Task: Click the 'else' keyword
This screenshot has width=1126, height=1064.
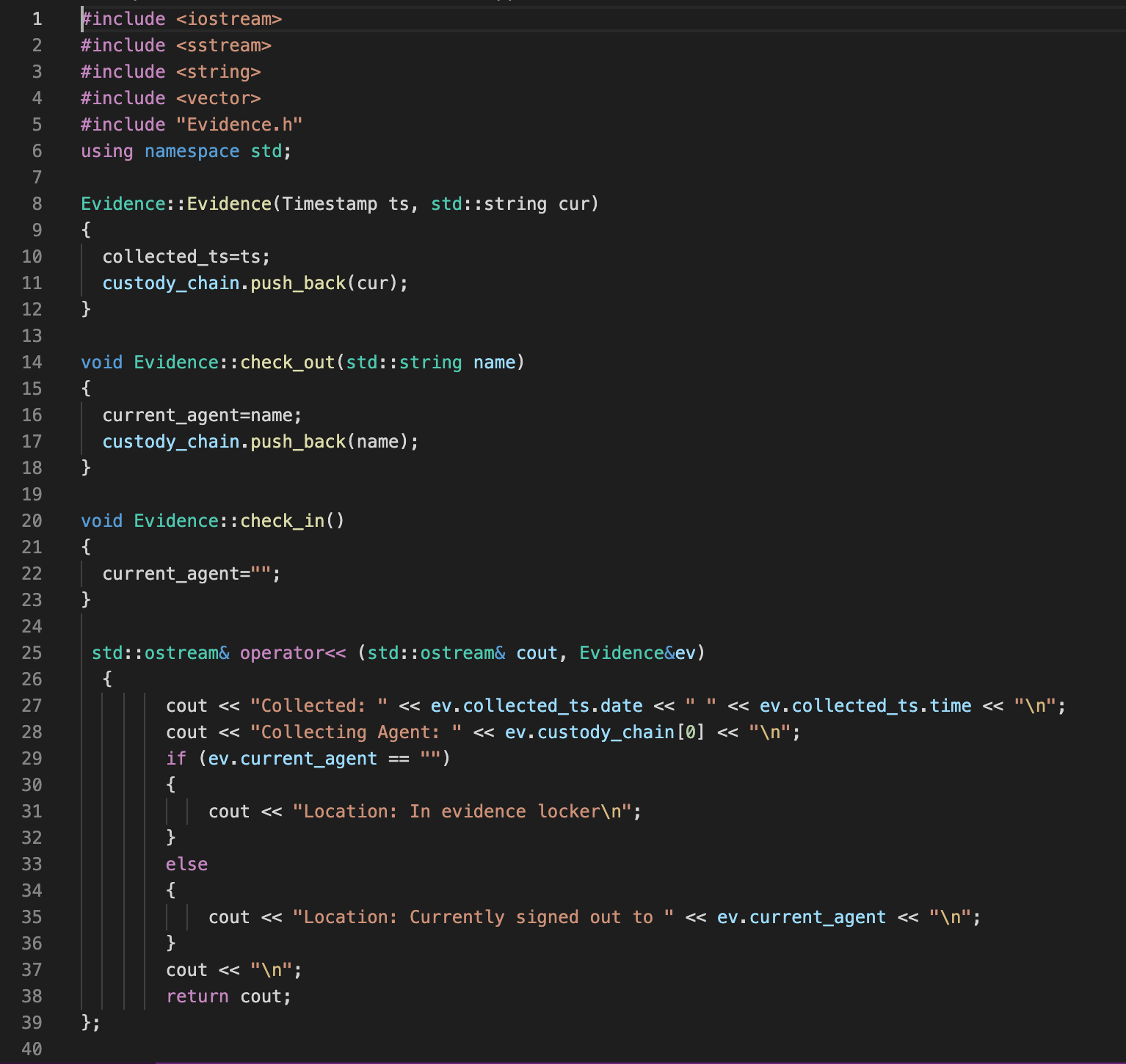Action: (x=187, y=864)
